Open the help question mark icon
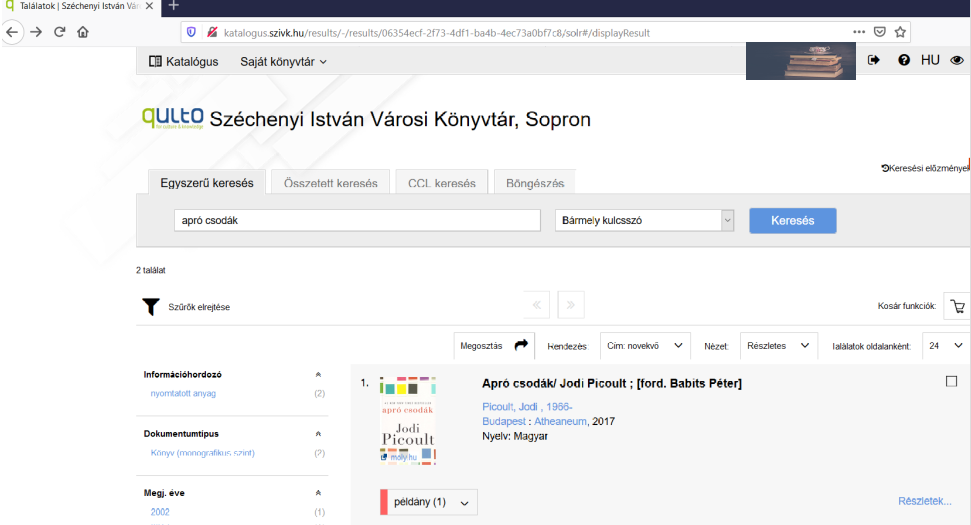This screenshot has width=971, height=525. (x=904, y=60)
